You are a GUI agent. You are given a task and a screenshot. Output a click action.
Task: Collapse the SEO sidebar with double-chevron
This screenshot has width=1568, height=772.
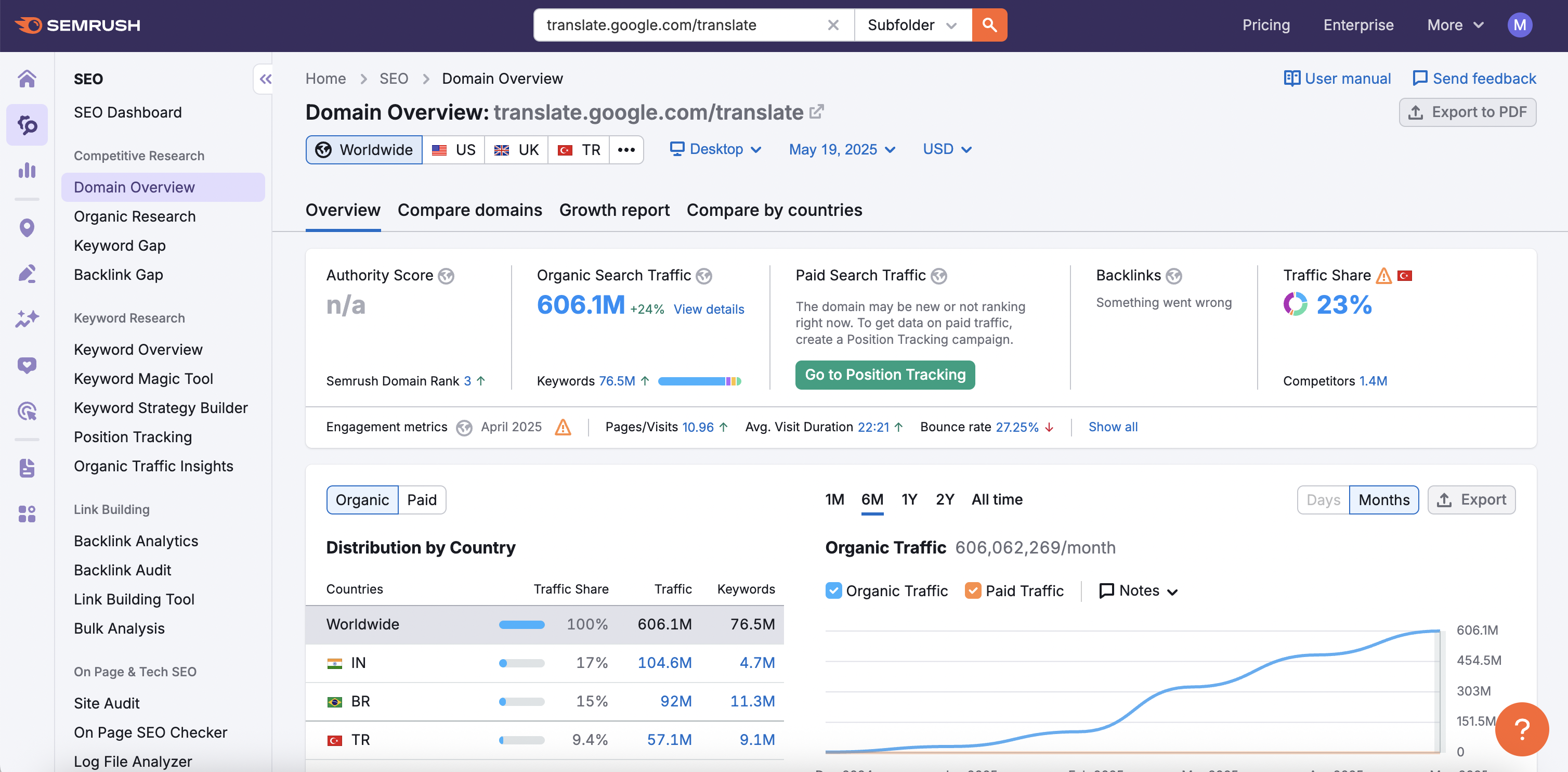coord(265,79)
